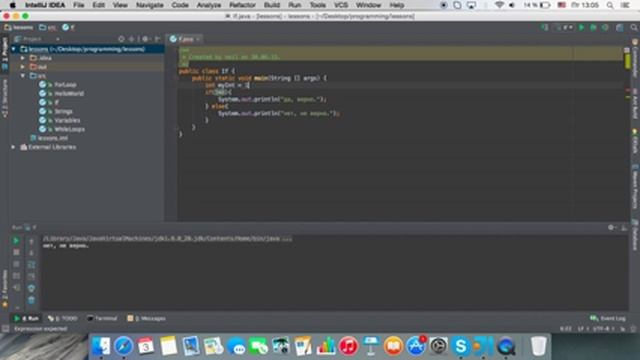Click the up arrow in Run console toolbar
Screen dimensions: 640x360
[x=31, y=241]
